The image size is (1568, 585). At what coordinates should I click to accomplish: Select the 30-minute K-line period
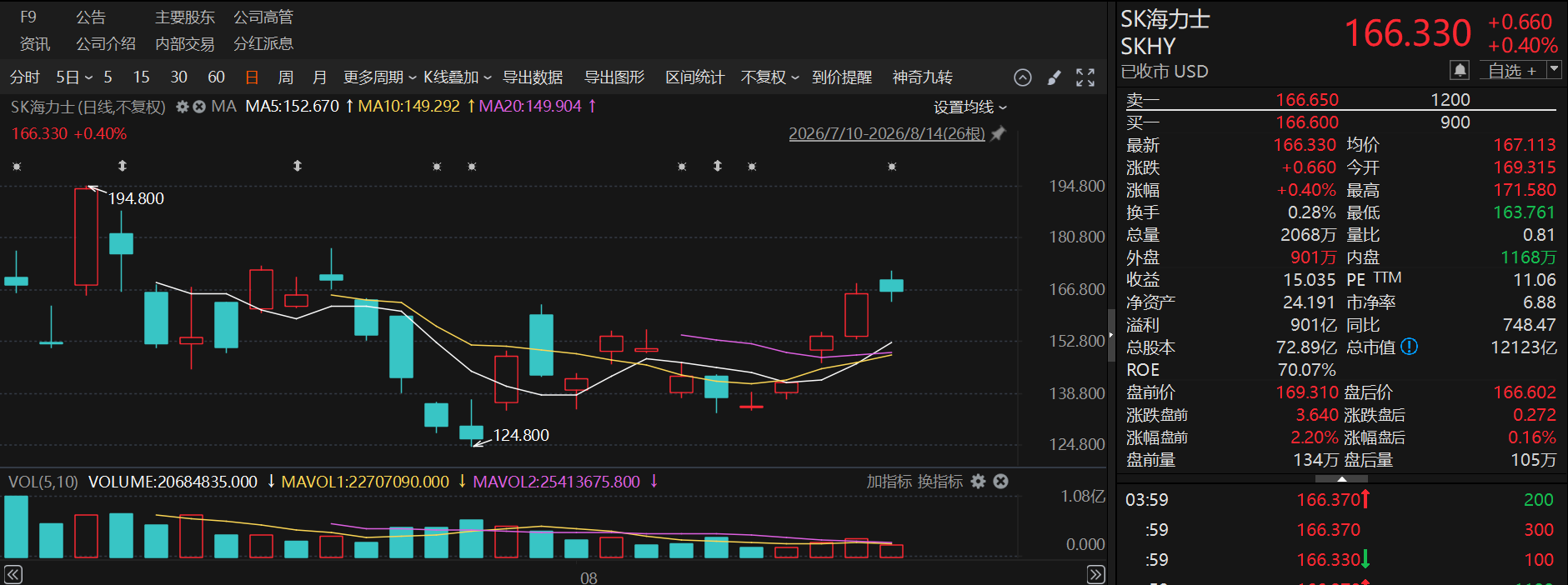tap(178, 77)
